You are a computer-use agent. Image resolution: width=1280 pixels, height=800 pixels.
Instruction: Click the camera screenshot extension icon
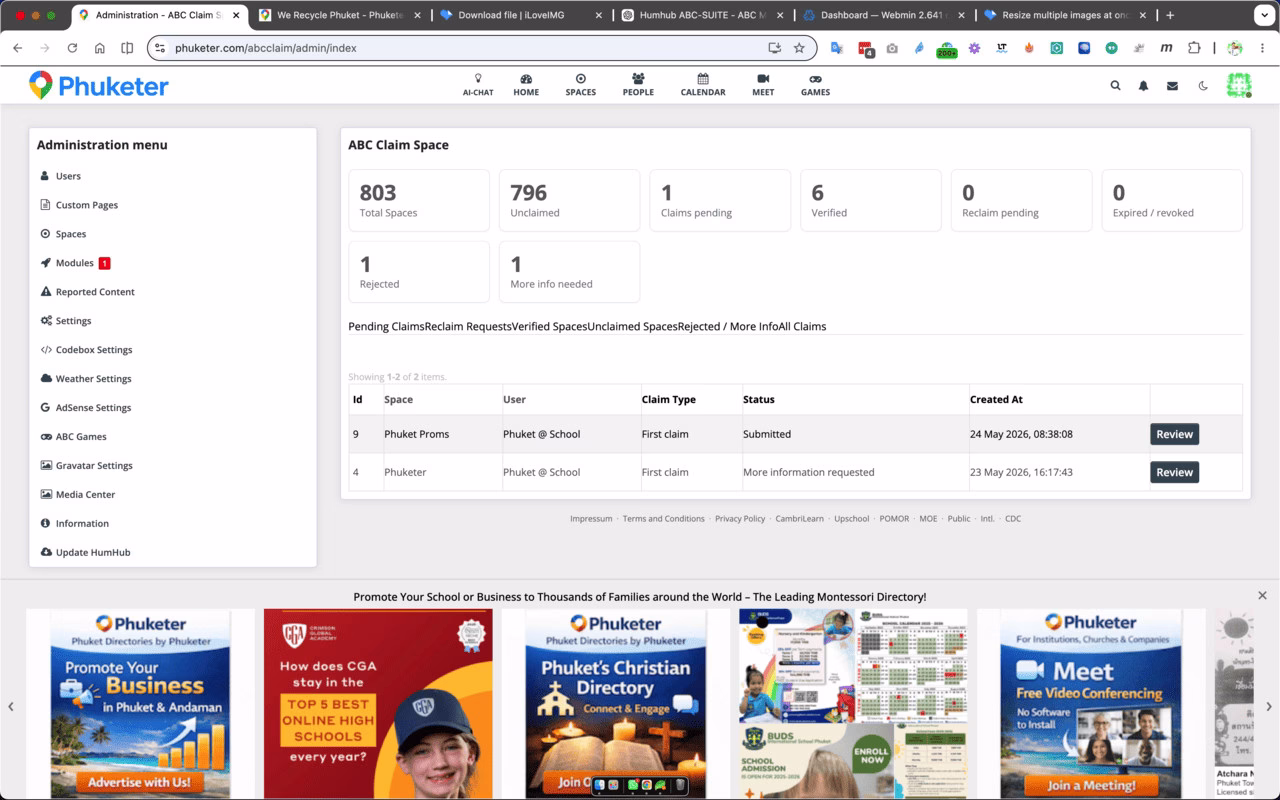click(892, 48)
